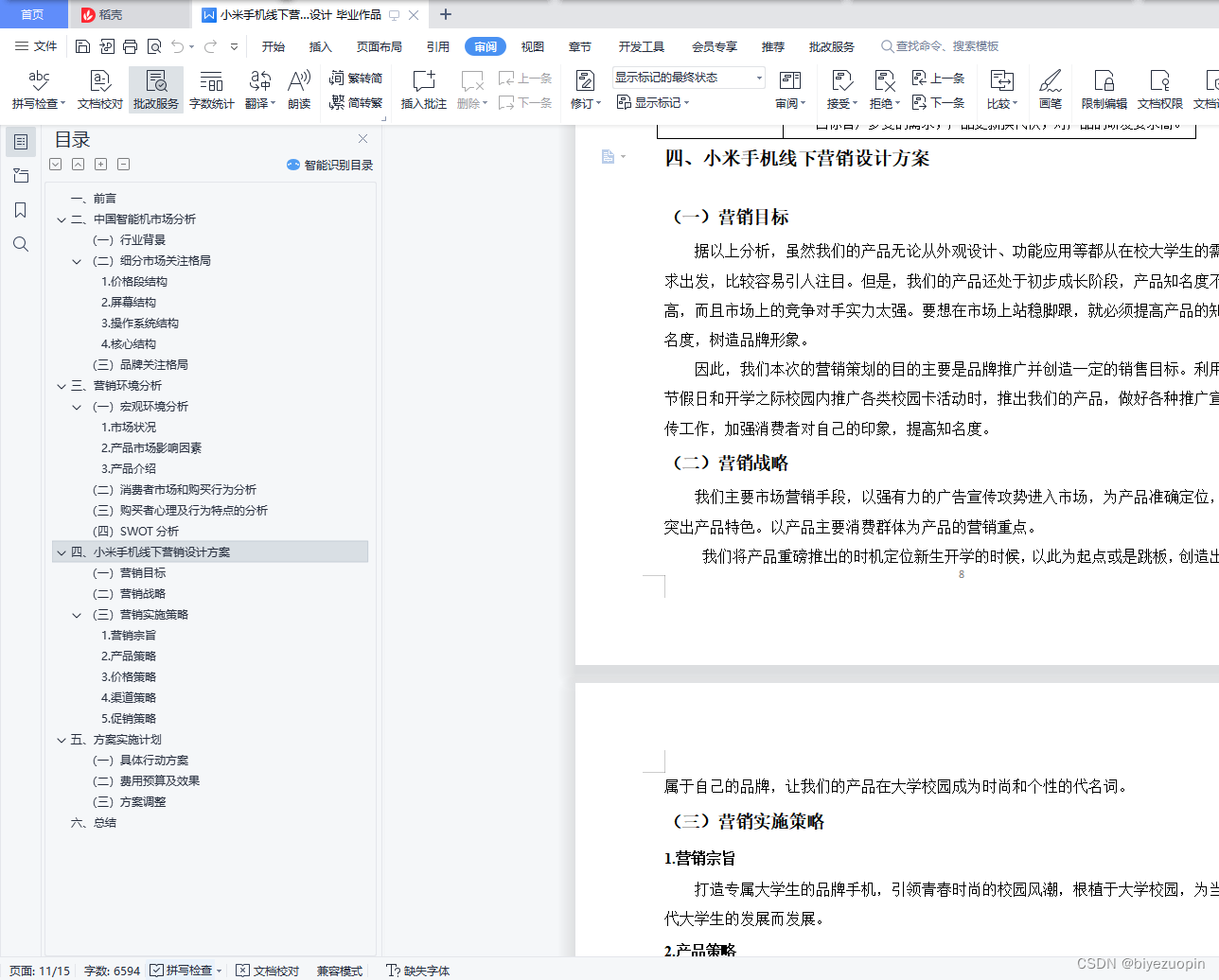Go to previous change (上一条) beside reject
The image size is (1219, 980).
pyautogui.click(x=938, y=79)
